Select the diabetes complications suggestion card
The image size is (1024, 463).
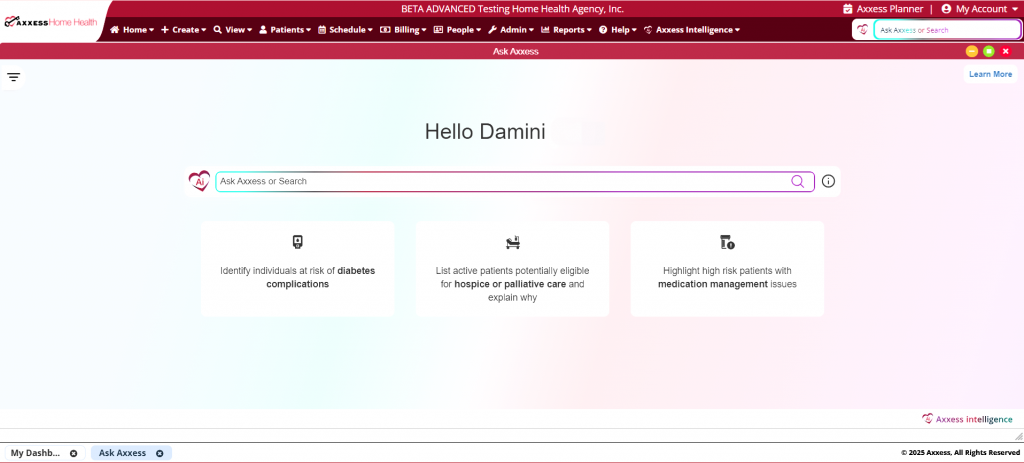[x=297, y=268]
